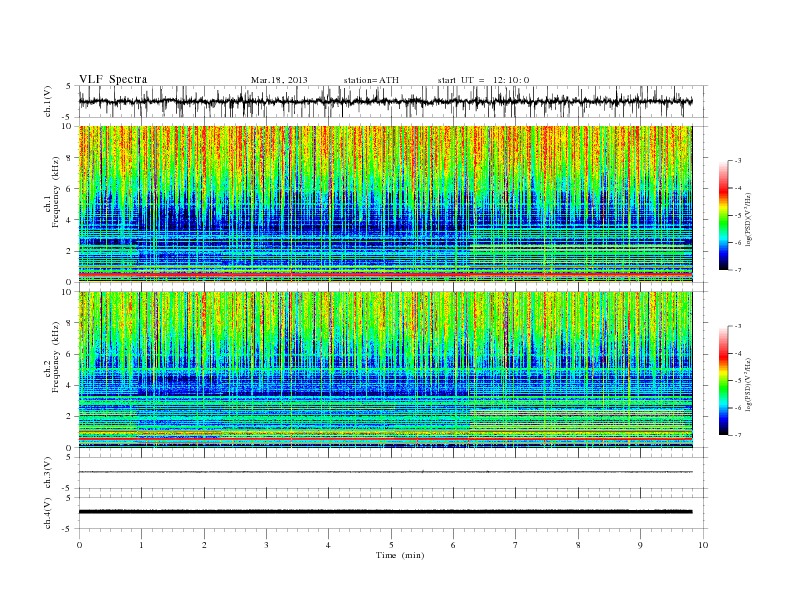Click the "VLF Spectra" title text

(113, 79)
